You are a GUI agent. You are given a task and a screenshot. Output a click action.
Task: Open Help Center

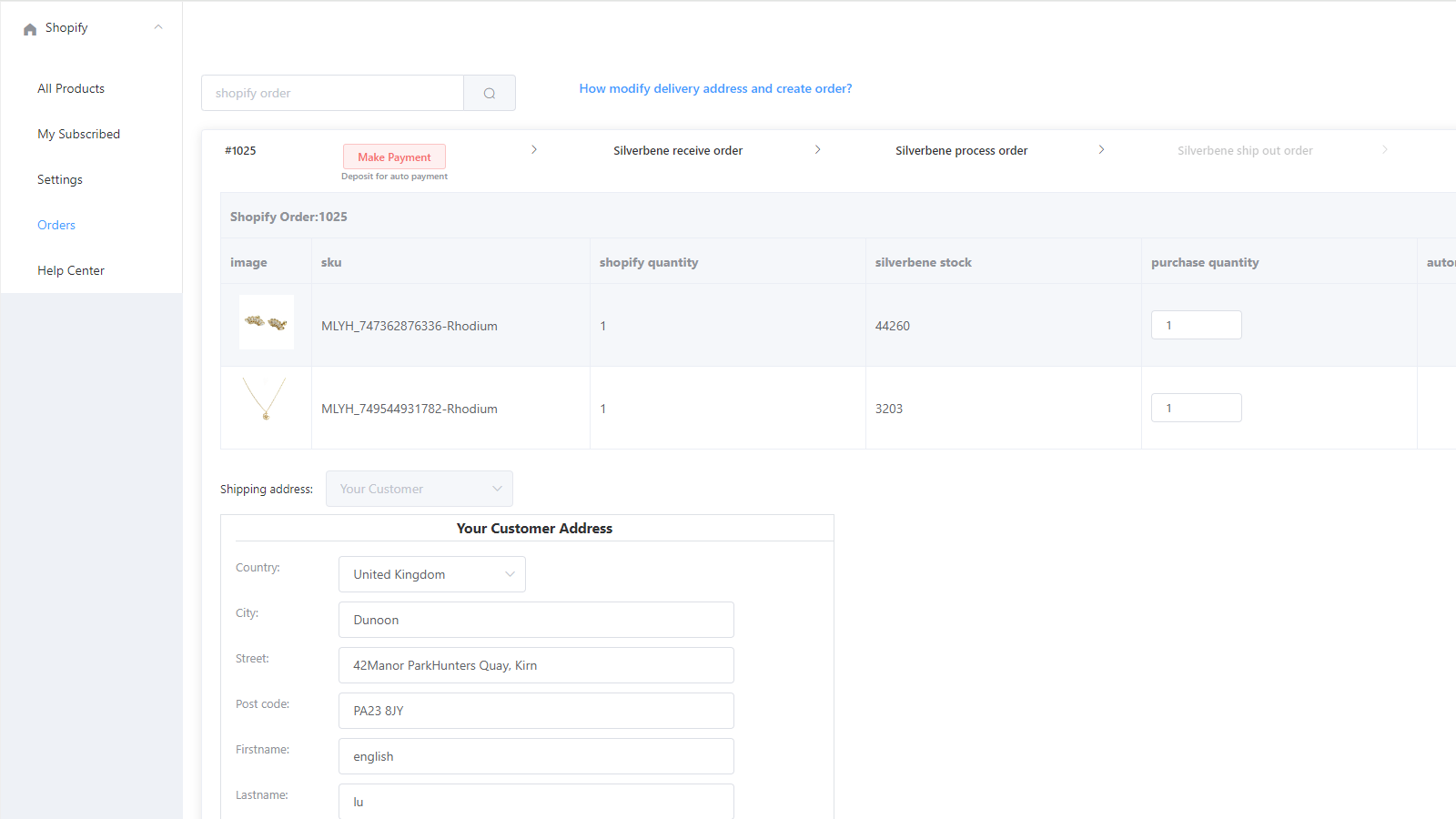[71, 270]
